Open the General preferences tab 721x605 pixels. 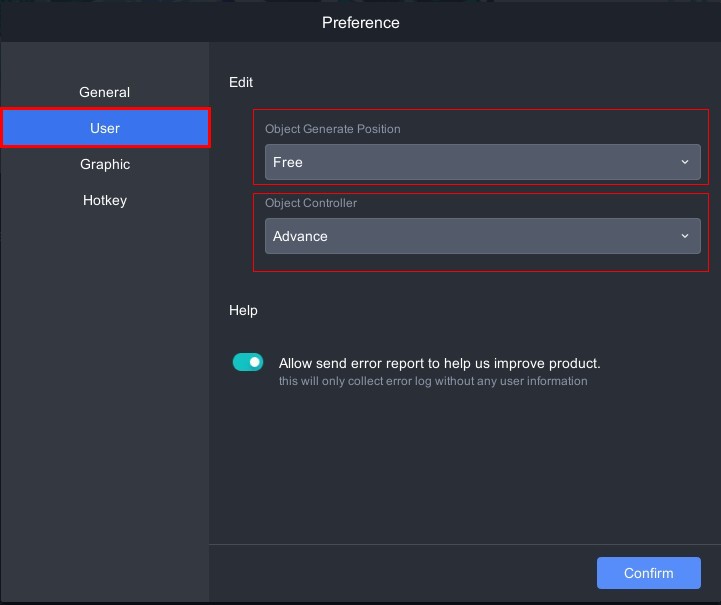(105, 92)
